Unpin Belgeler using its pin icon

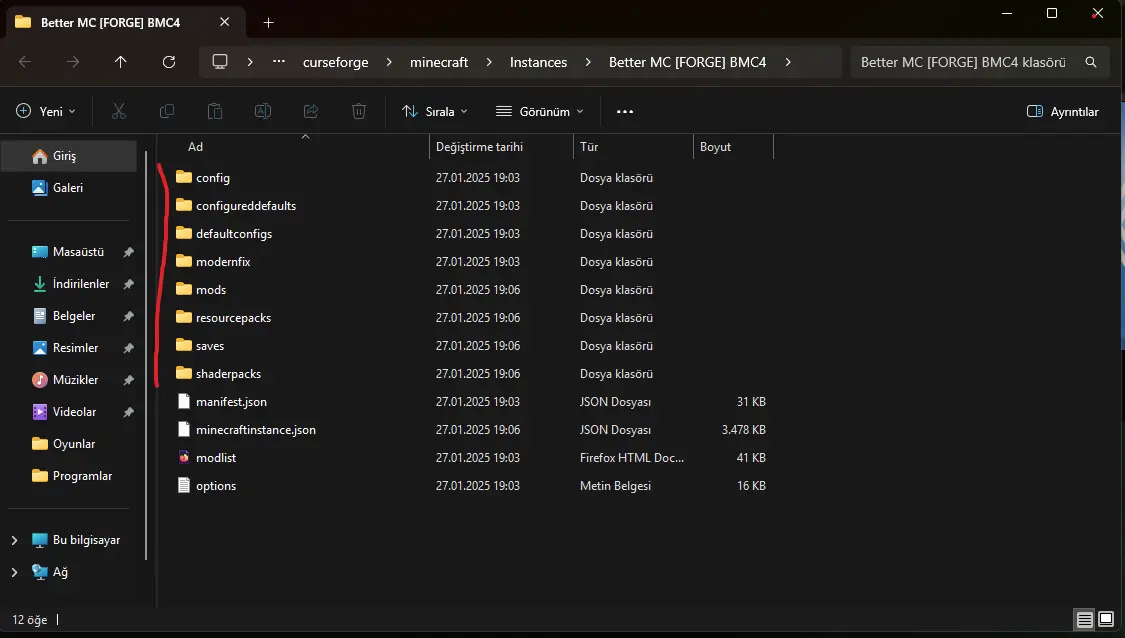click(x=128, y=316)
